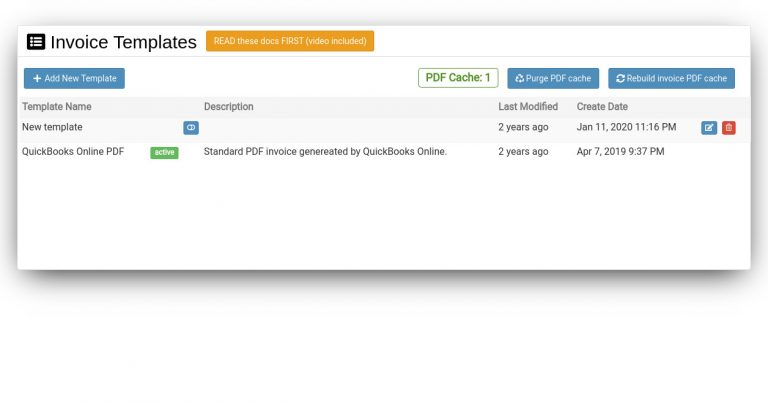Screen dimensions: 768x404
Task: Edit the New template row
Action: point(709,128)
